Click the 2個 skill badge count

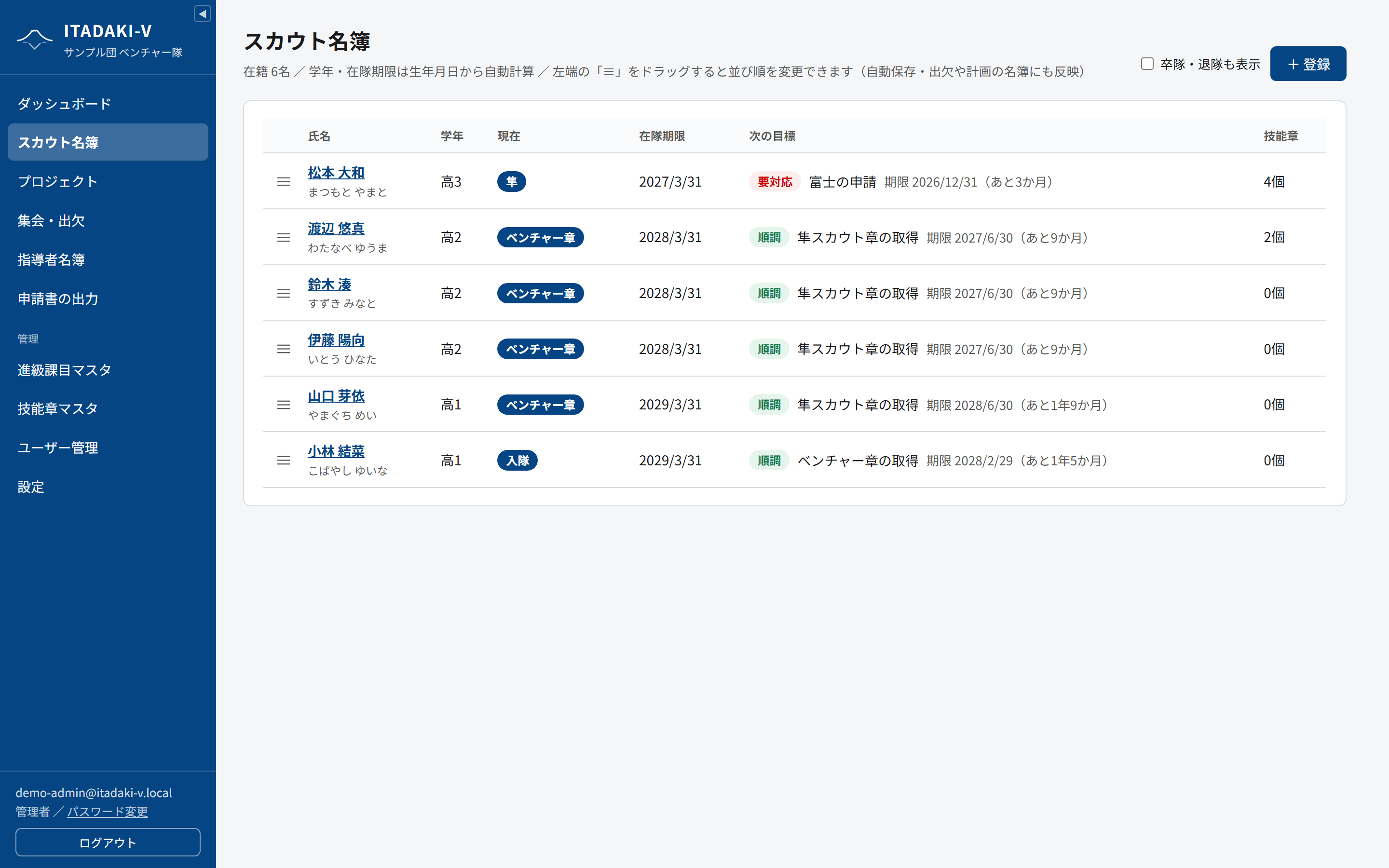[x=1274, y=237]
